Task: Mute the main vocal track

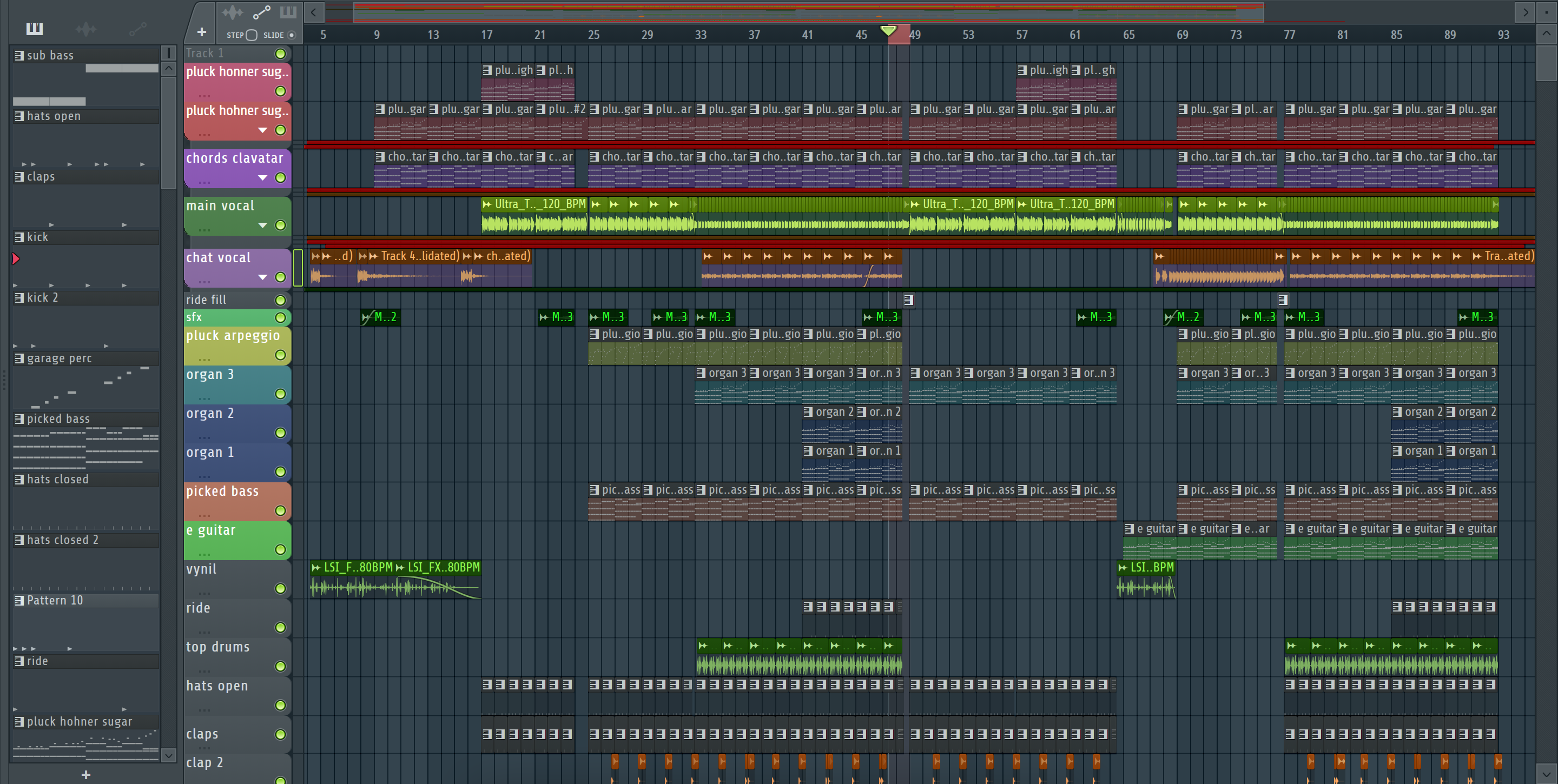Action: pos(280,225)
